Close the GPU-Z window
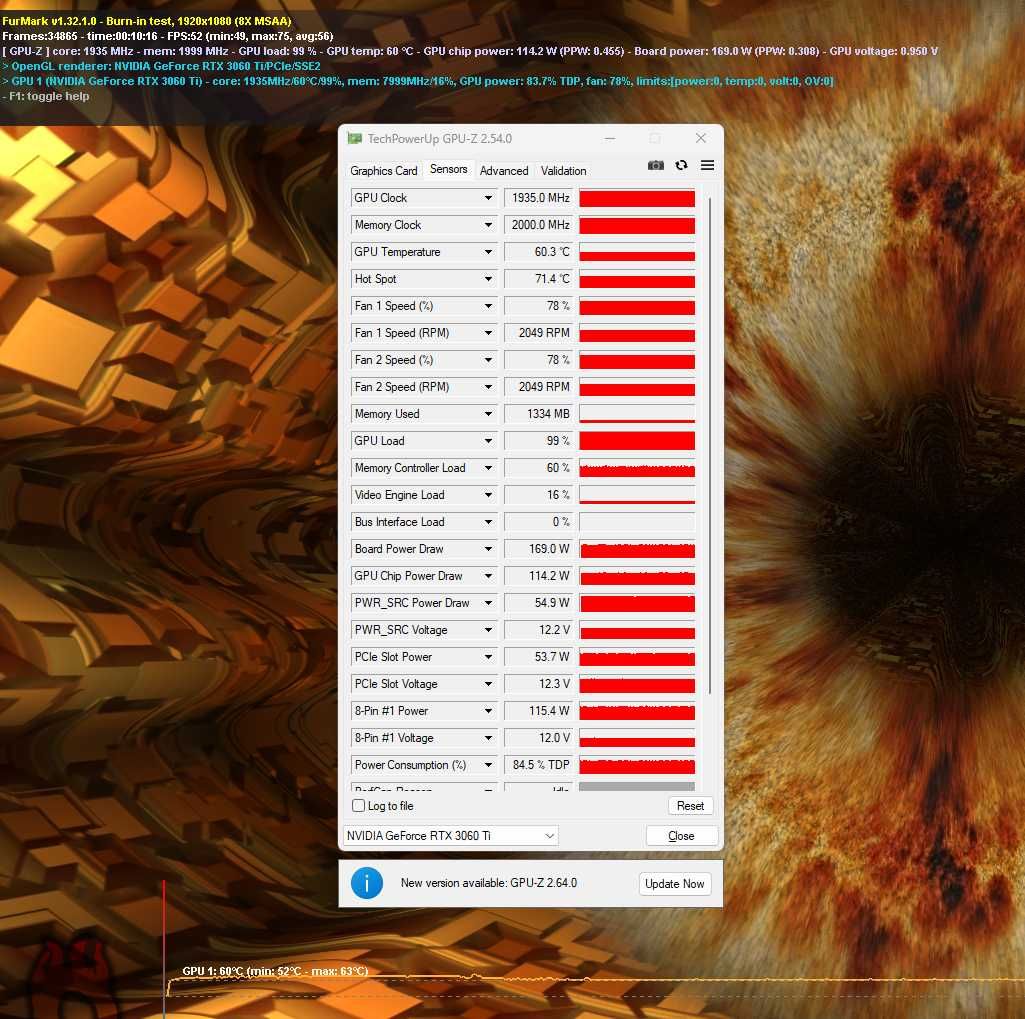 (x=701, y=139)
